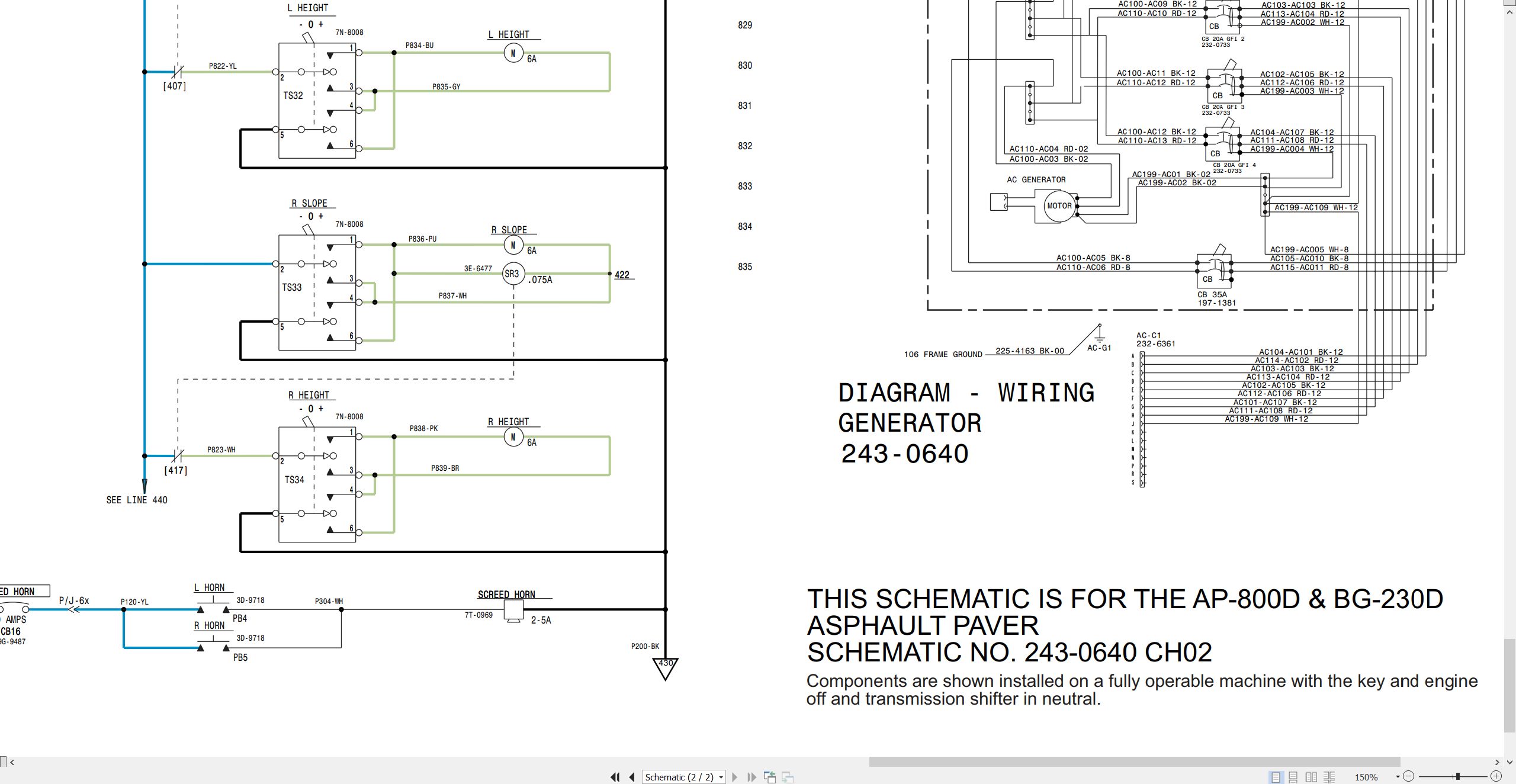Click the row number 829
Screen dimensions: 1516x784
[745, 25]
